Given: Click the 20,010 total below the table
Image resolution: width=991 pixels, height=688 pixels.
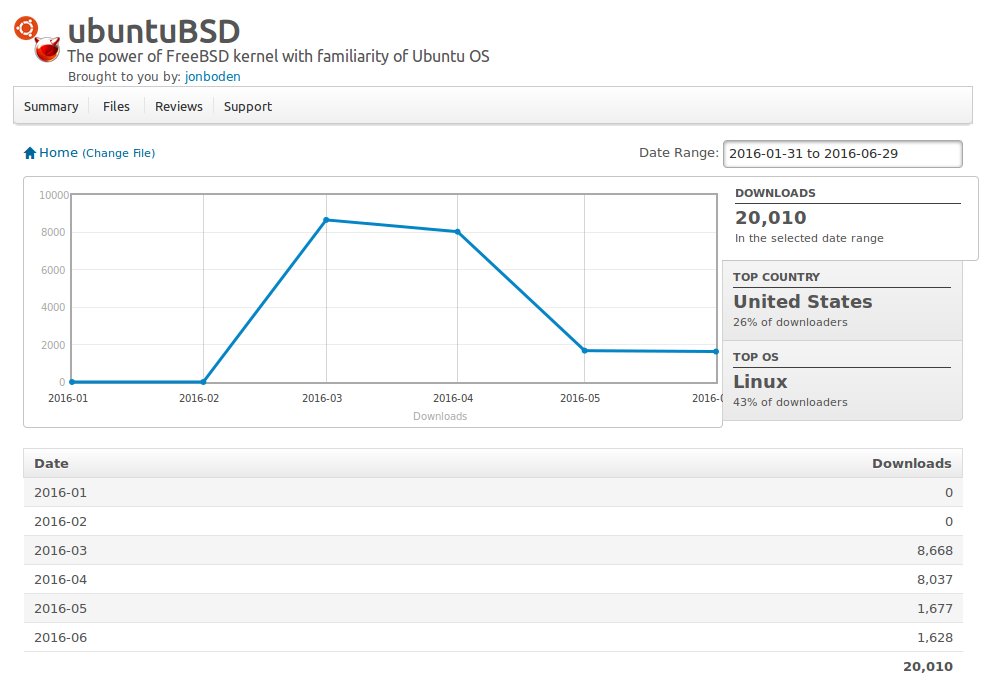Looking at the screenshot, I should (x=928, y=667).
